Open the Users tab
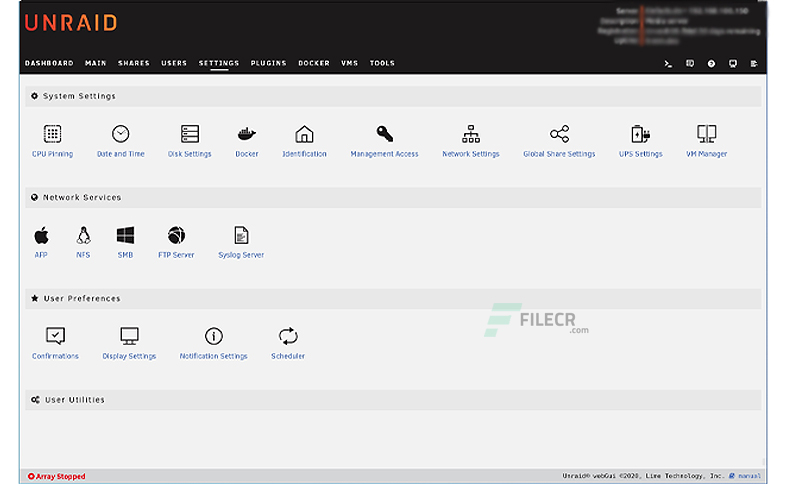This screenshot has width=786, height=484. coord(174,63)
